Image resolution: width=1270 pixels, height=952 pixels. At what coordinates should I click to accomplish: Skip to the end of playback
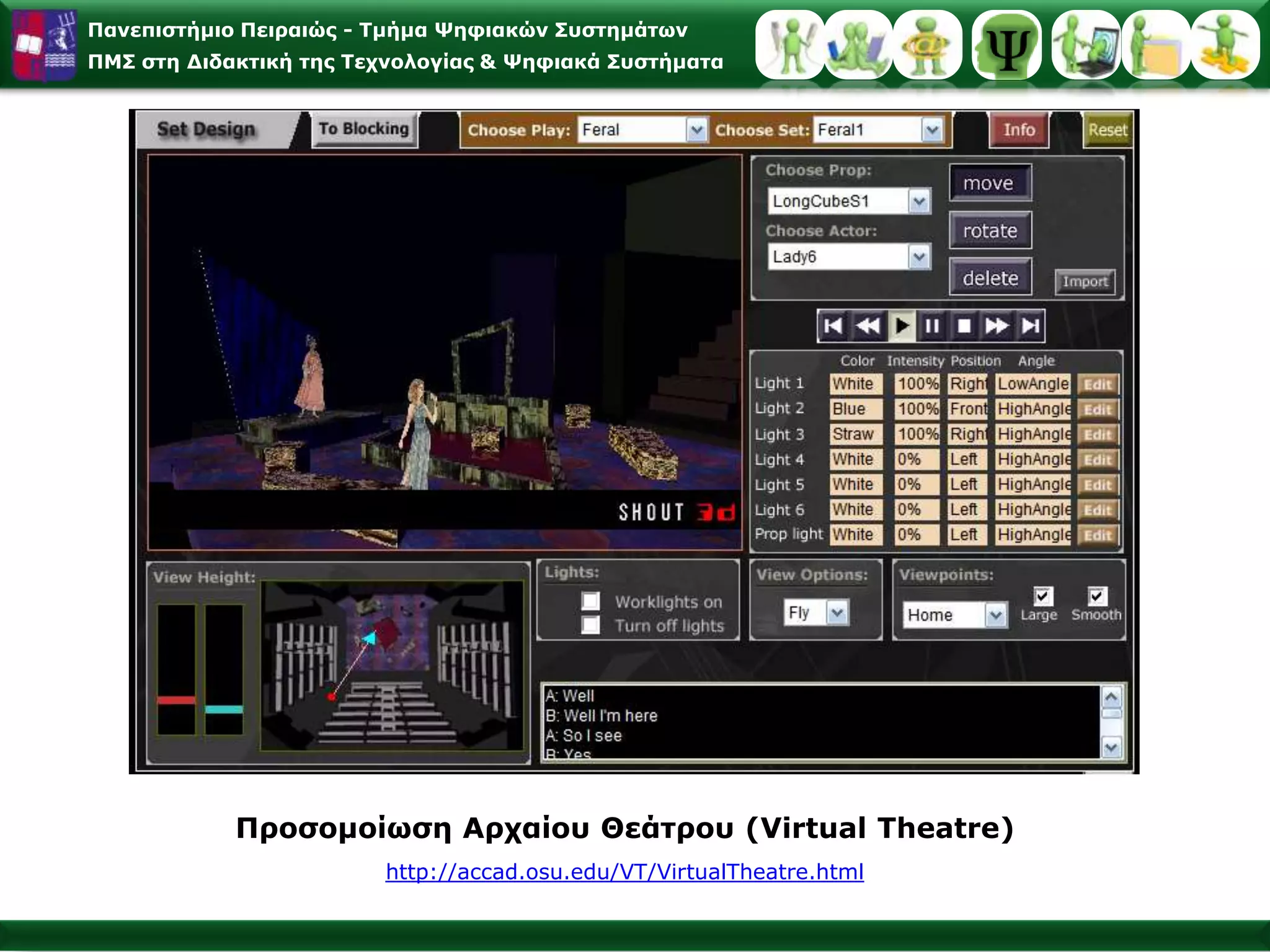pyautogui.click(x=1030, y=326)
